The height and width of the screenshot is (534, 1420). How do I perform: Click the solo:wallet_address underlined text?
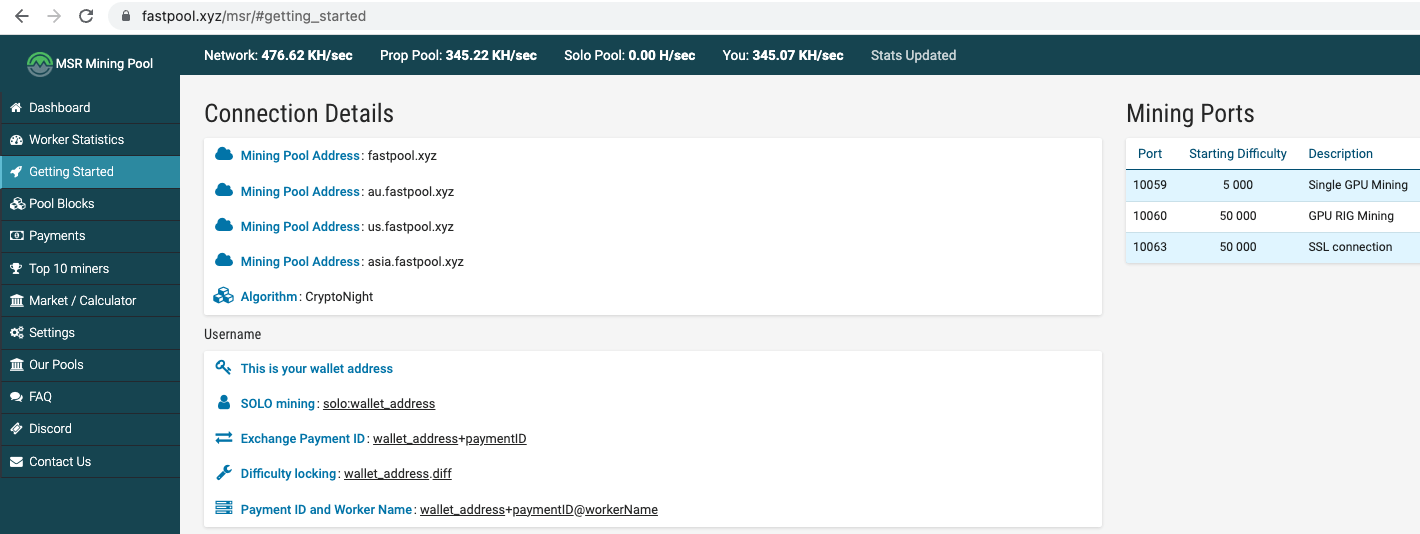tap(379, 404)
